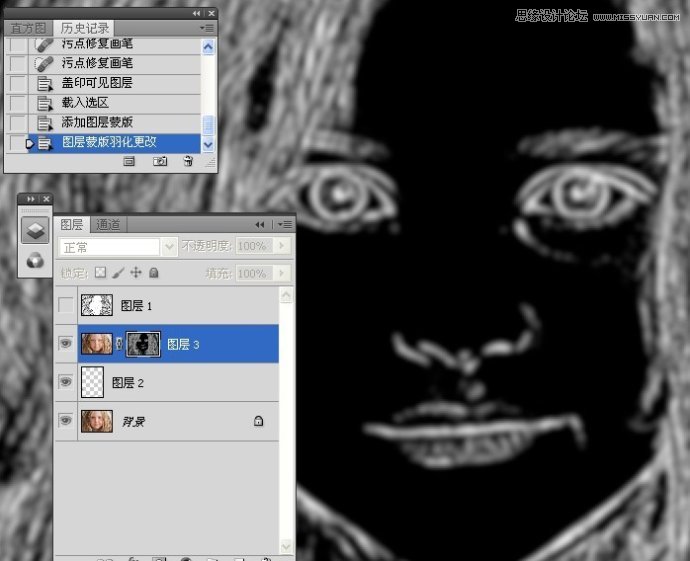Toggle lock image pixels brush icon
This screenshot has height=561, width=690.
point(118,273)
